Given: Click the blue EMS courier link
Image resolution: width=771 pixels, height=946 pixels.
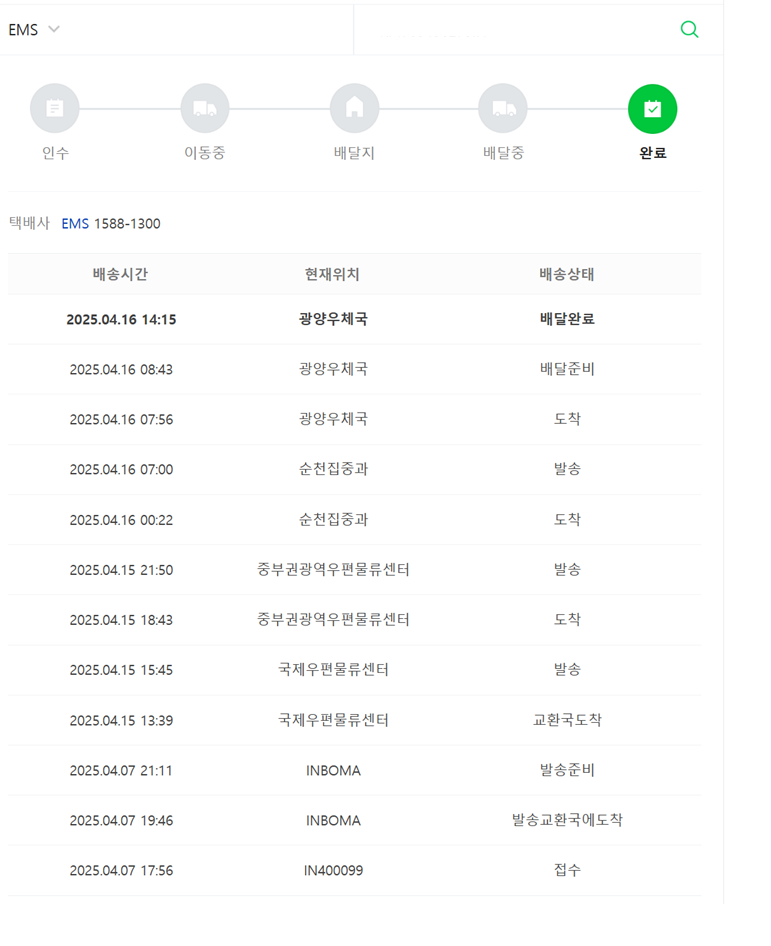Looking at the screenshot, I should pos(75,224).
